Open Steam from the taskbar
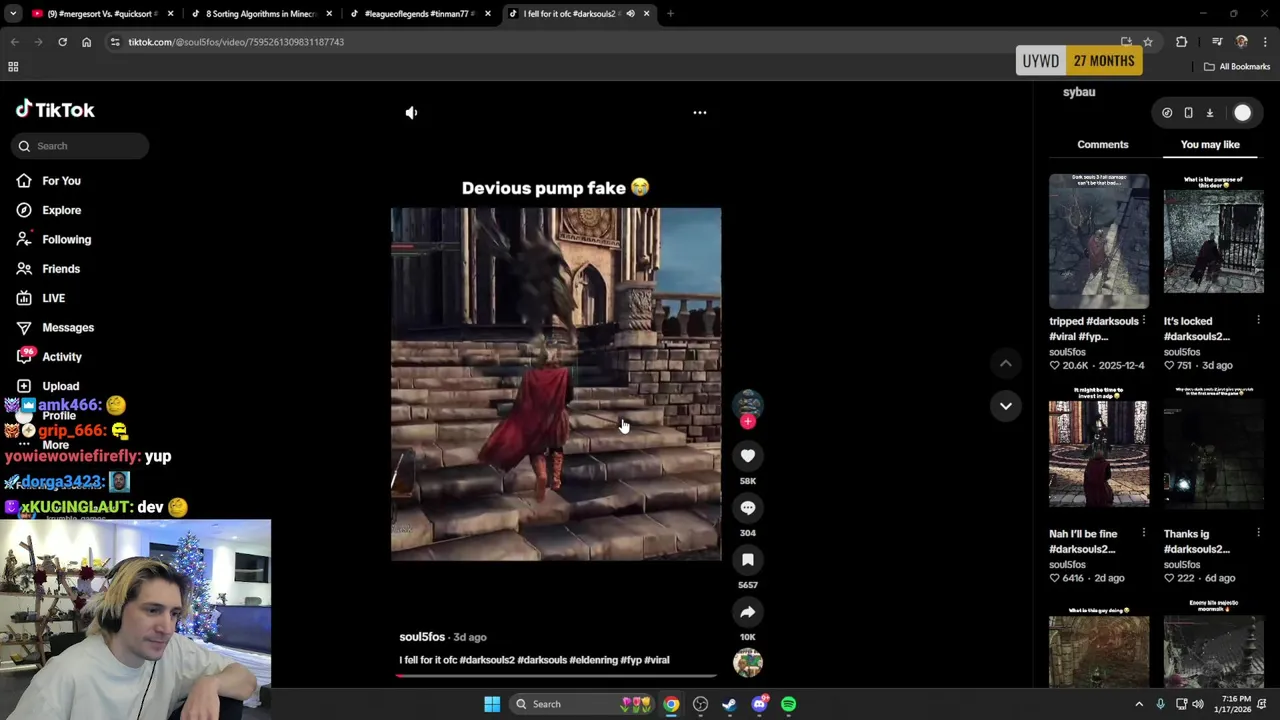This screenshot has width=1280, height=720. (729, 704)
